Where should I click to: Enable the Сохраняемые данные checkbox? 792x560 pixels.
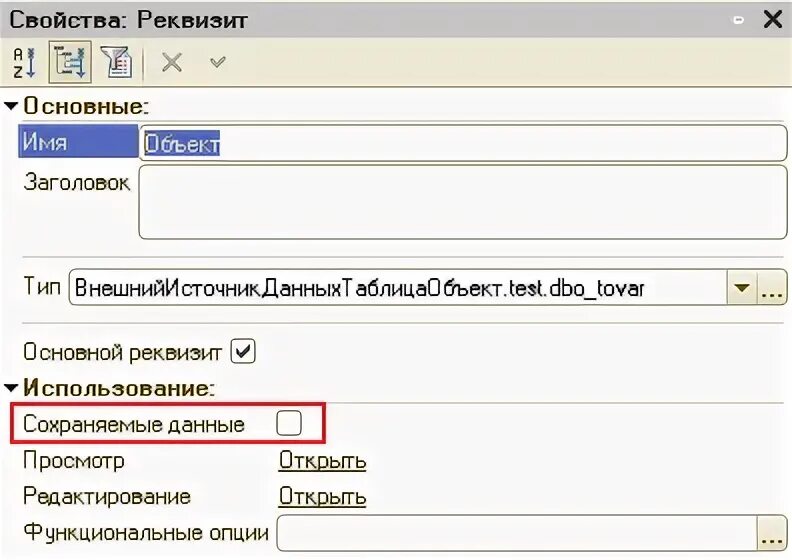coord(289,423)
